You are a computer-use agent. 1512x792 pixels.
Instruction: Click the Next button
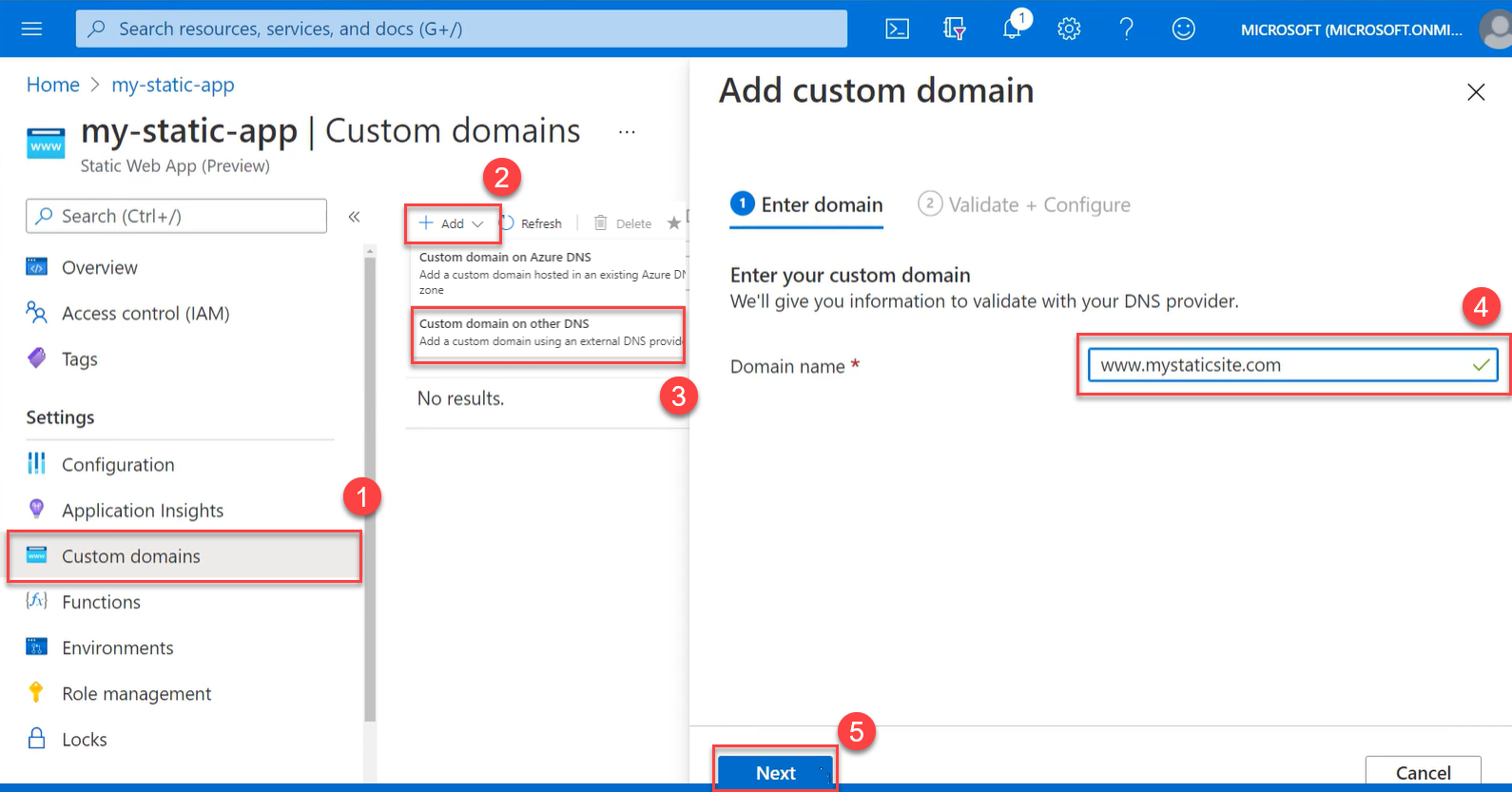775,772
